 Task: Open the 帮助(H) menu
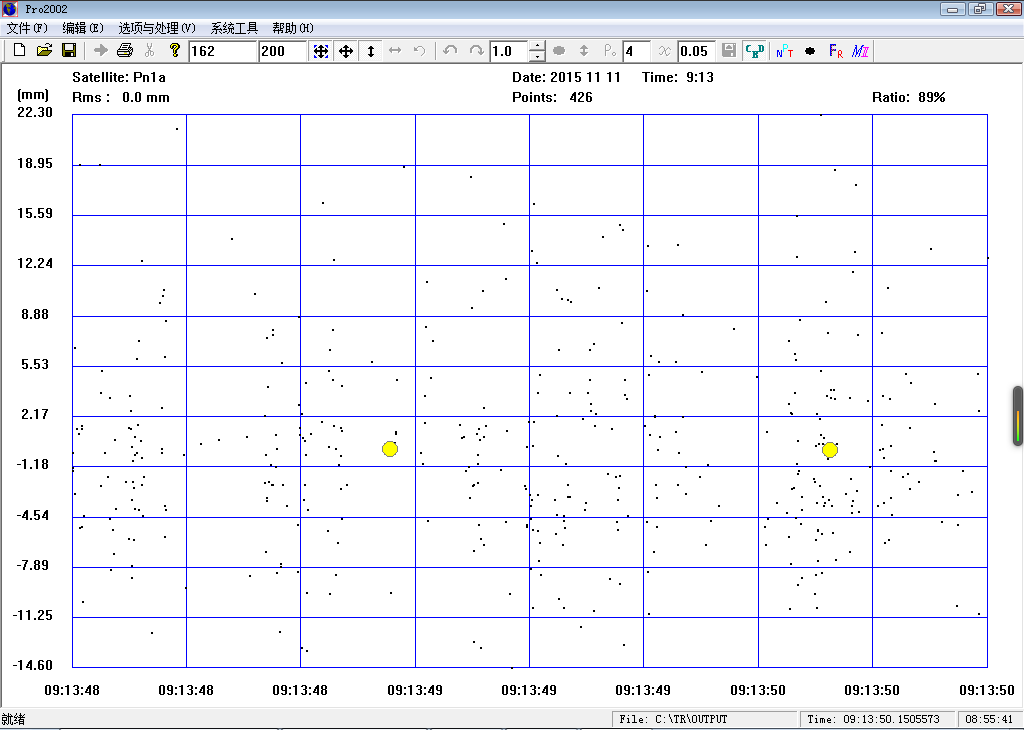293,28
